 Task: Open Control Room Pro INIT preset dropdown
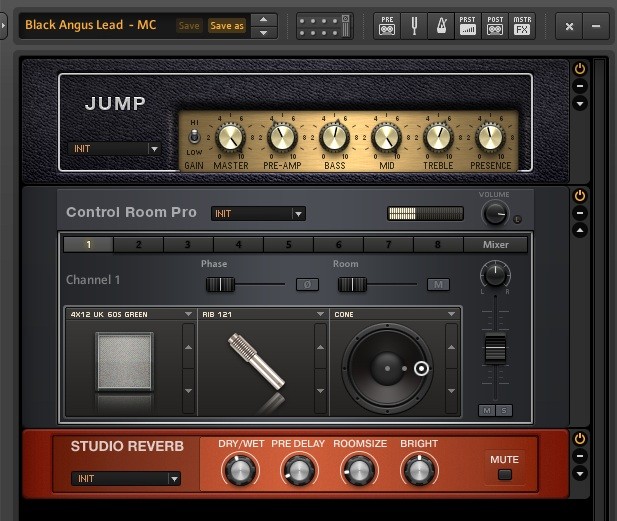[x=258, y=214]
